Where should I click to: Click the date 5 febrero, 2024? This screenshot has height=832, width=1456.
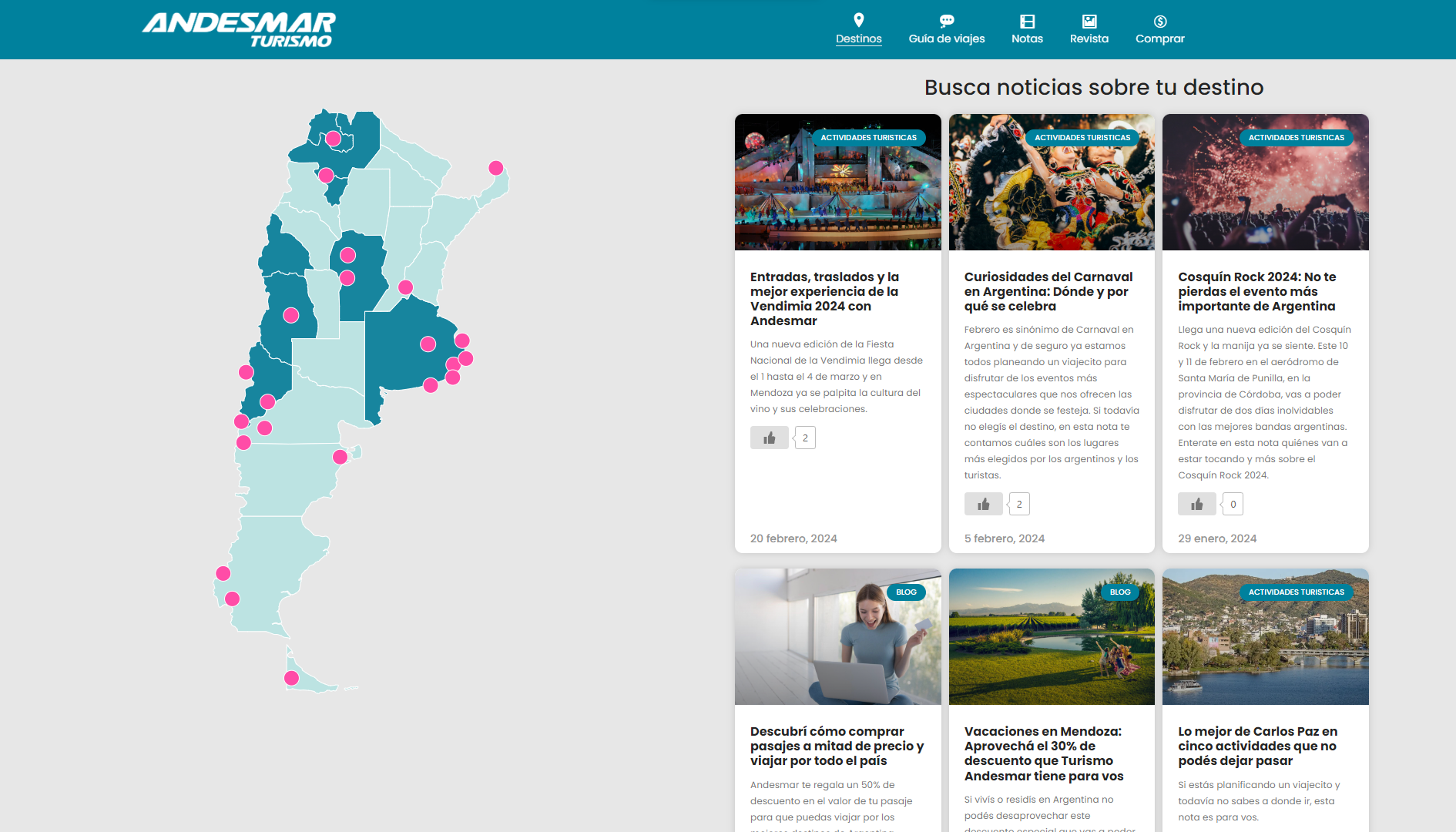coord(1005,538)
